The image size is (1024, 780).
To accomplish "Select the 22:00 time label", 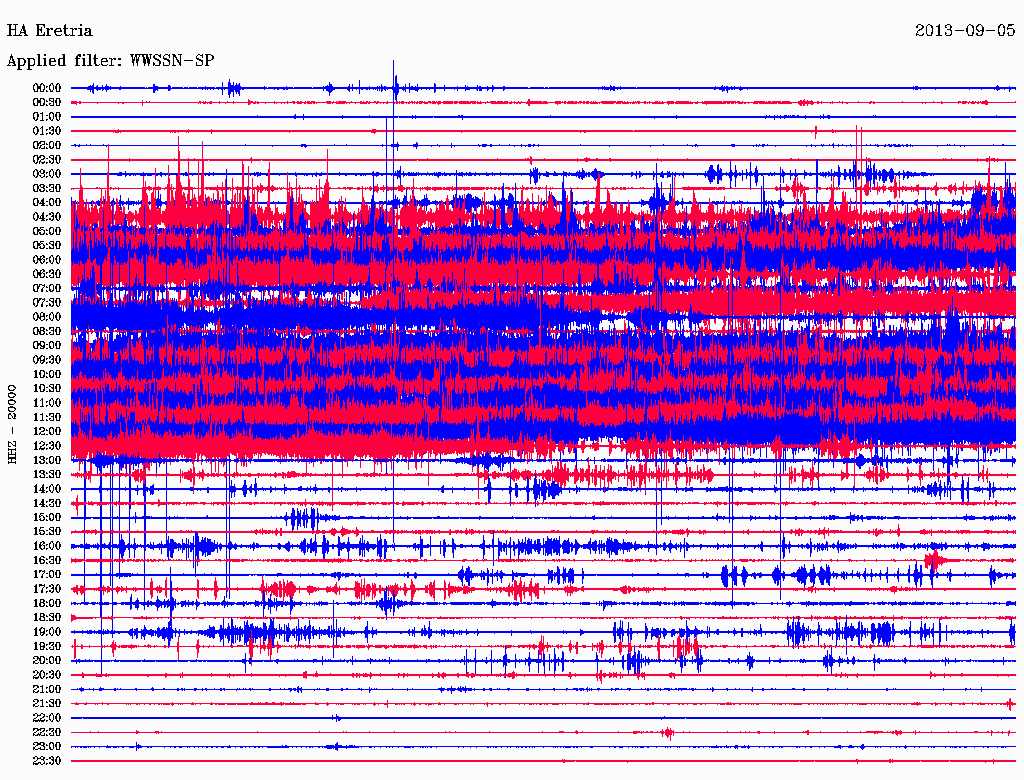I will click(47, 718).
